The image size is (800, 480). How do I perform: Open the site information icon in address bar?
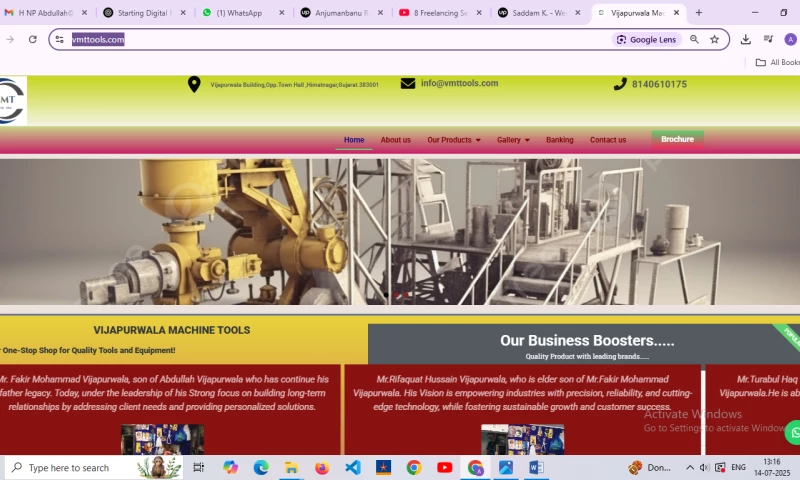[60, 39]
